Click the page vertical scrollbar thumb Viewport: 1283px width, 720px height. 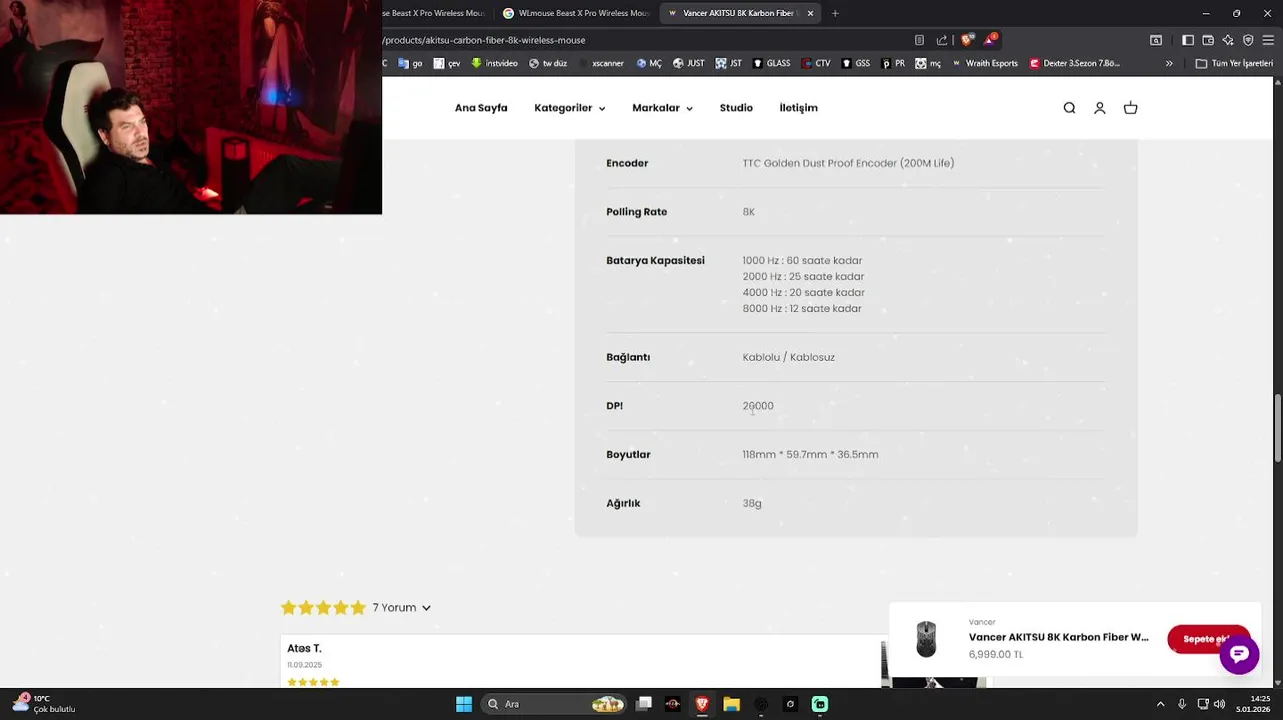[1277, 428]
